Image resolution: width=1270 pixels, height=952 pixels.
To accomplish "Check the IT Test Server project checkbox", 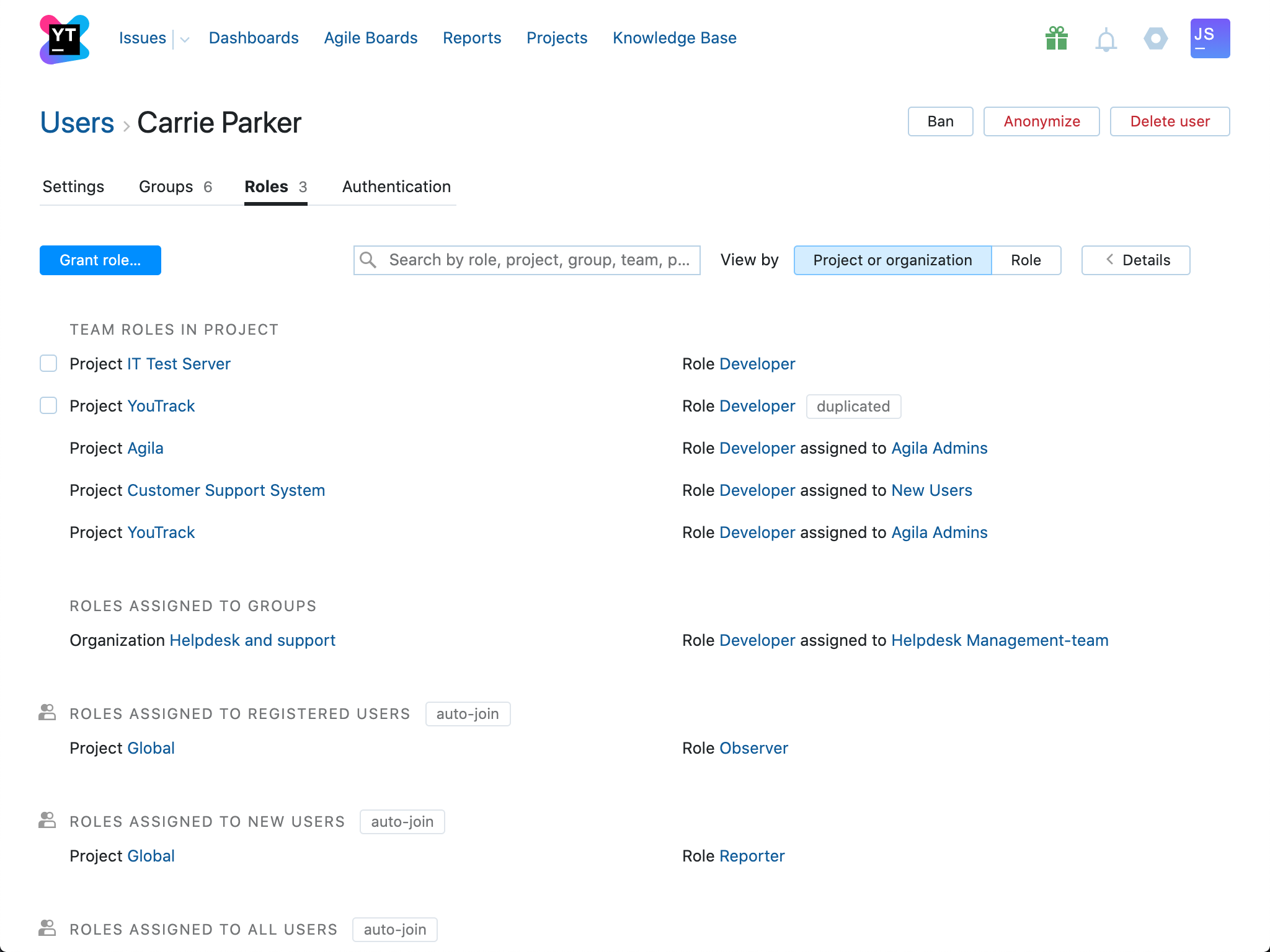I will click(x=48, y=363).
